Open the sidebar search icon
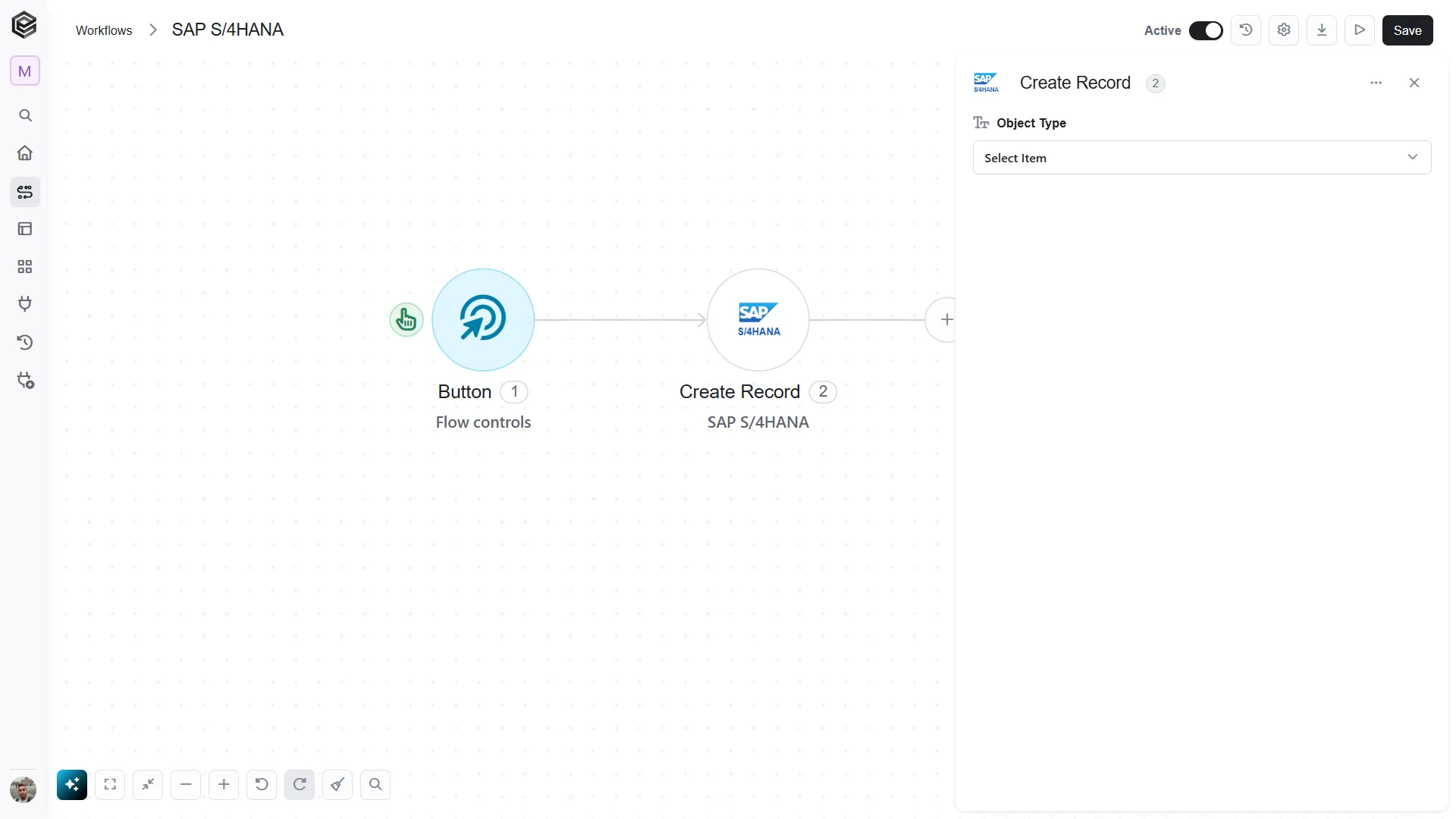The image size is (1456, 819). pos(25,115)
